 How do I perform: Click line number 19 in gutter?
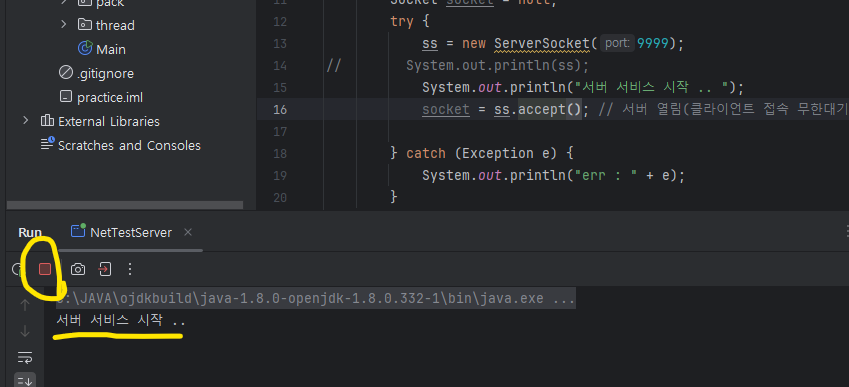coord(279,175)
